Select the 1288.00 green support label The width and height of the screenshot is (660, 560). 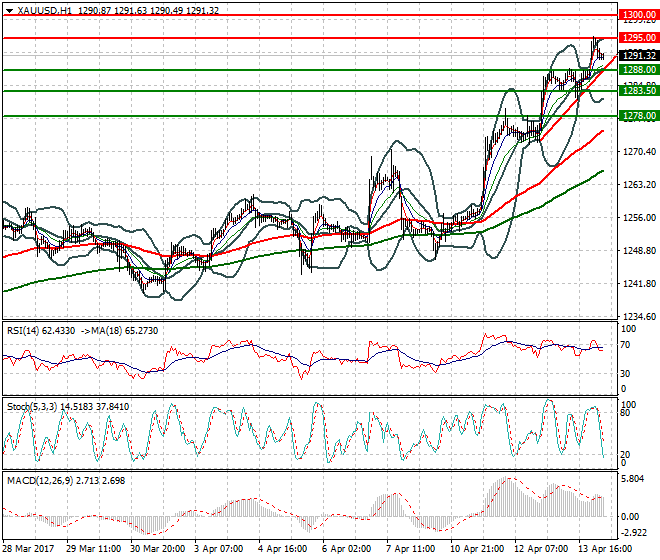point(639,70)
